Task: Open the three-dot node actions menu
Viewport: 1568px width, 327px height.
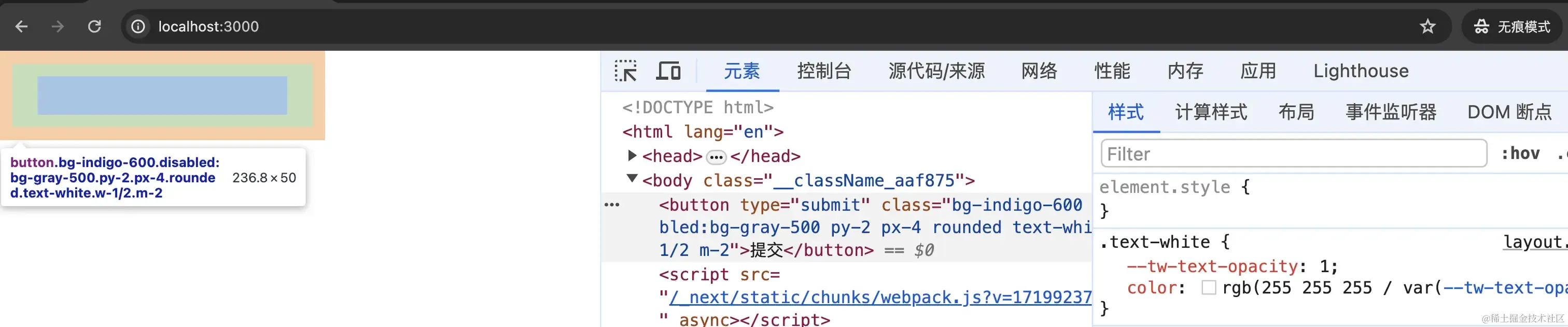Action: [x=612, y=205]
